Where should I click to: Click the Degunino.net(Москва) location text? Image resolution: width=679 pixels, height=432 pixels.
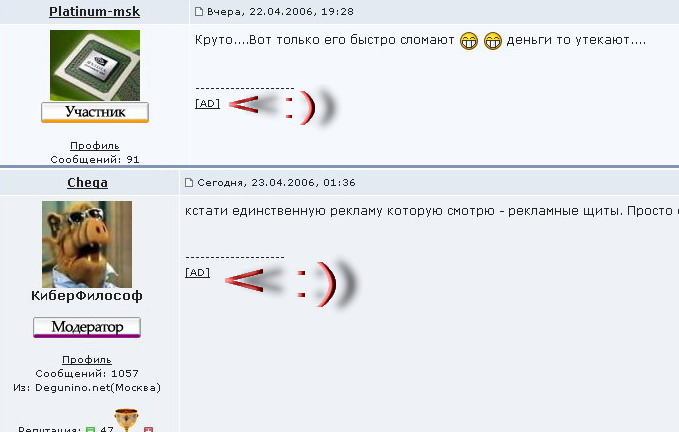(98, 387)
